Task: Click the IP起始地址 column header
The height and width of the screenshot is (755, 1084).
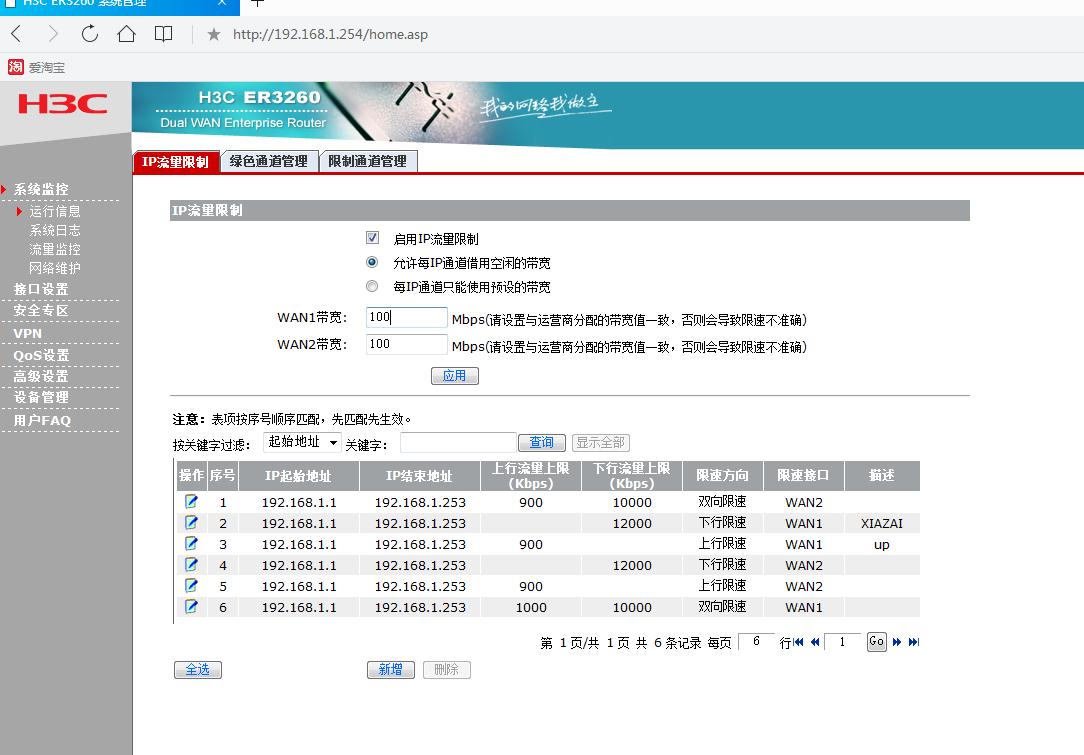Action: point(299,476)
